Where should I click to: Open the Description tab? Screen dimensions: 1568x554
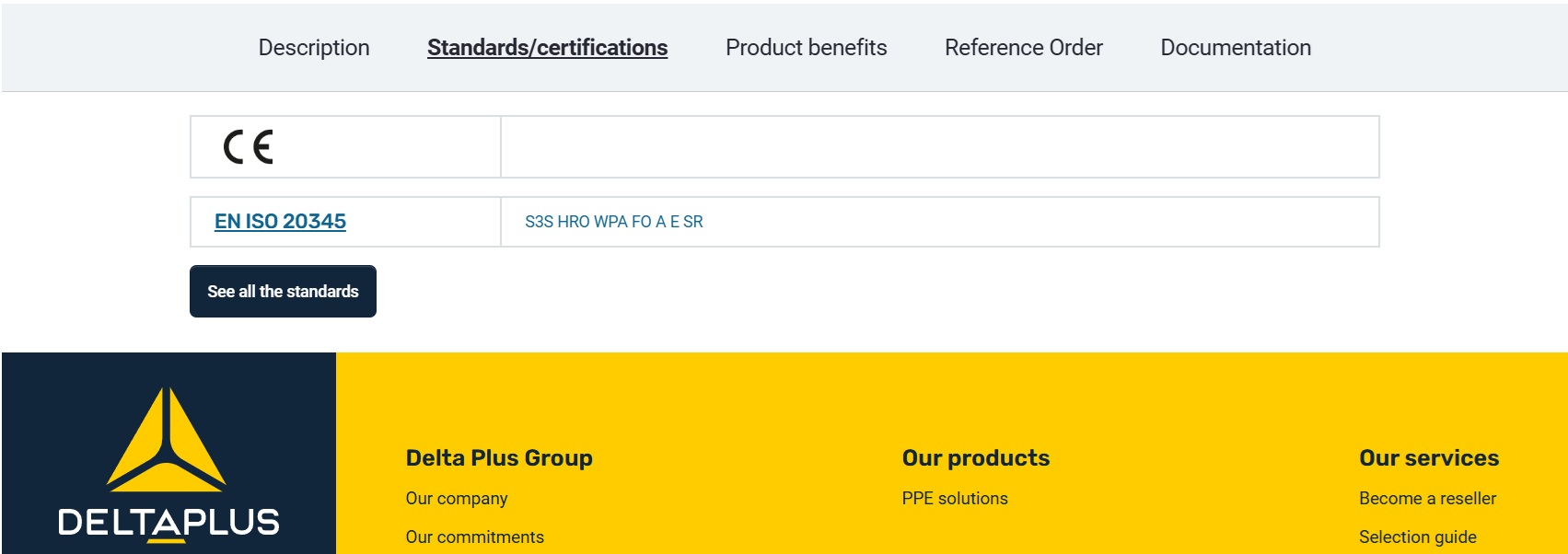click(x=313, y=48)
